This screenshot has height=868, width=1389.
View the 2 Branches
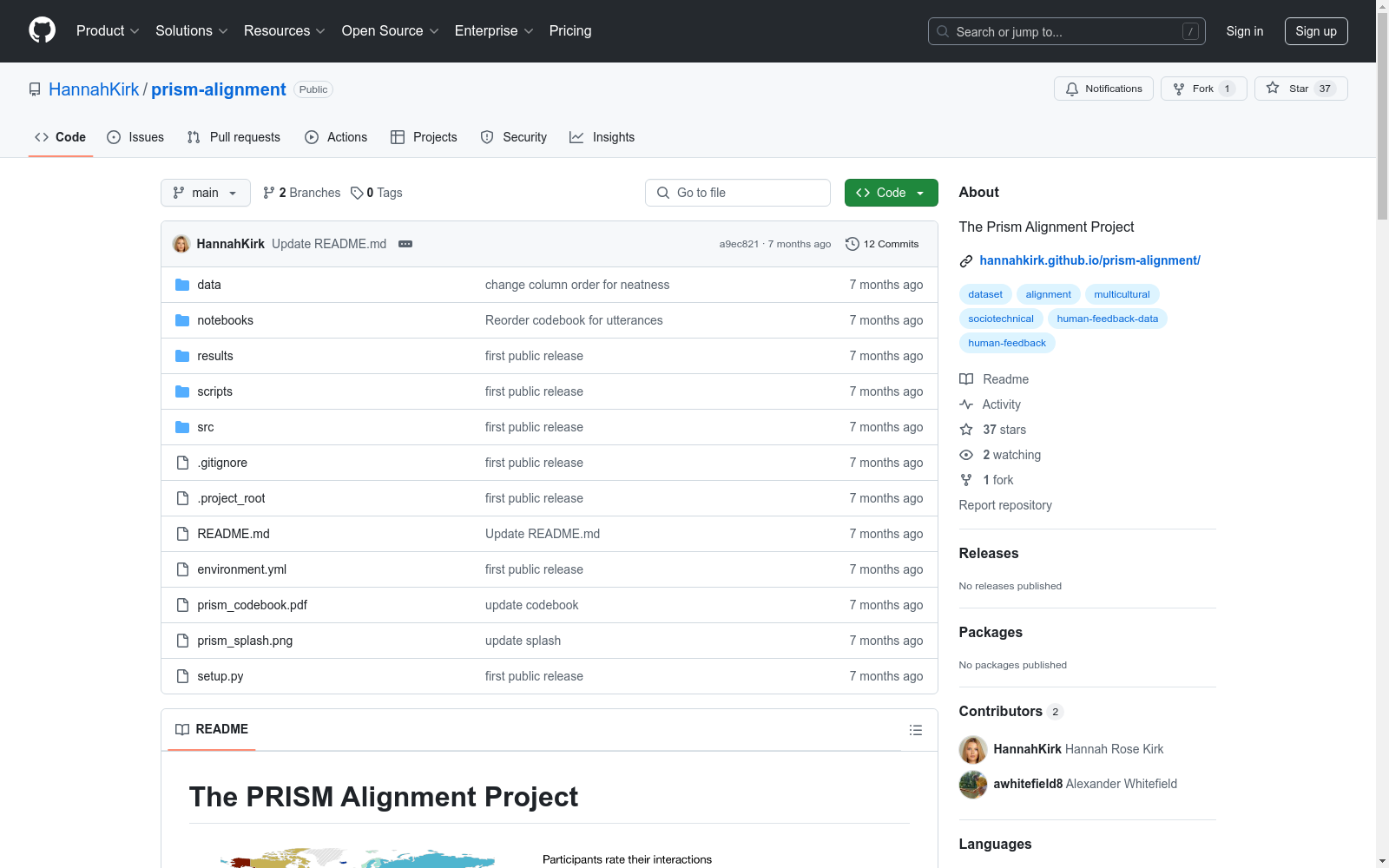coord(302,193)
